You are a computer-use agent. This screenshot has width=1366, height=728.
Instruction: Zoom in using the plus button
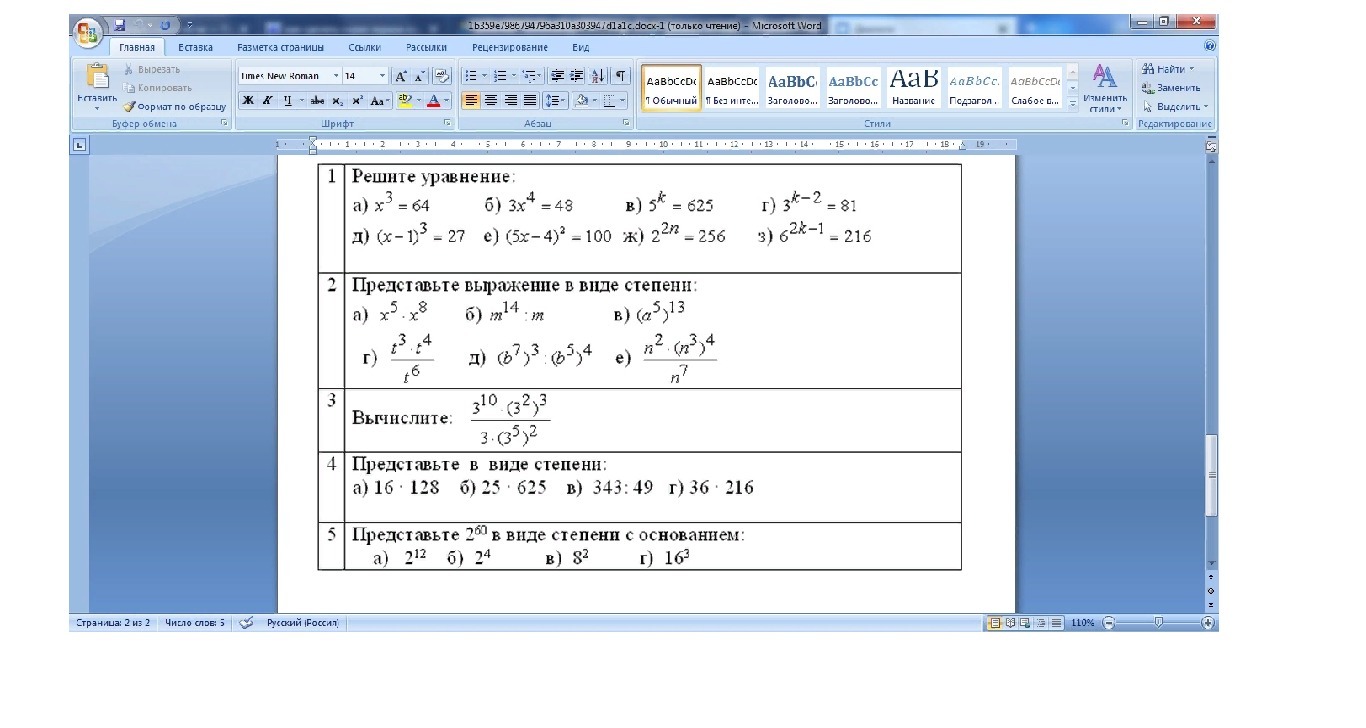click(x=1208, y=623)
